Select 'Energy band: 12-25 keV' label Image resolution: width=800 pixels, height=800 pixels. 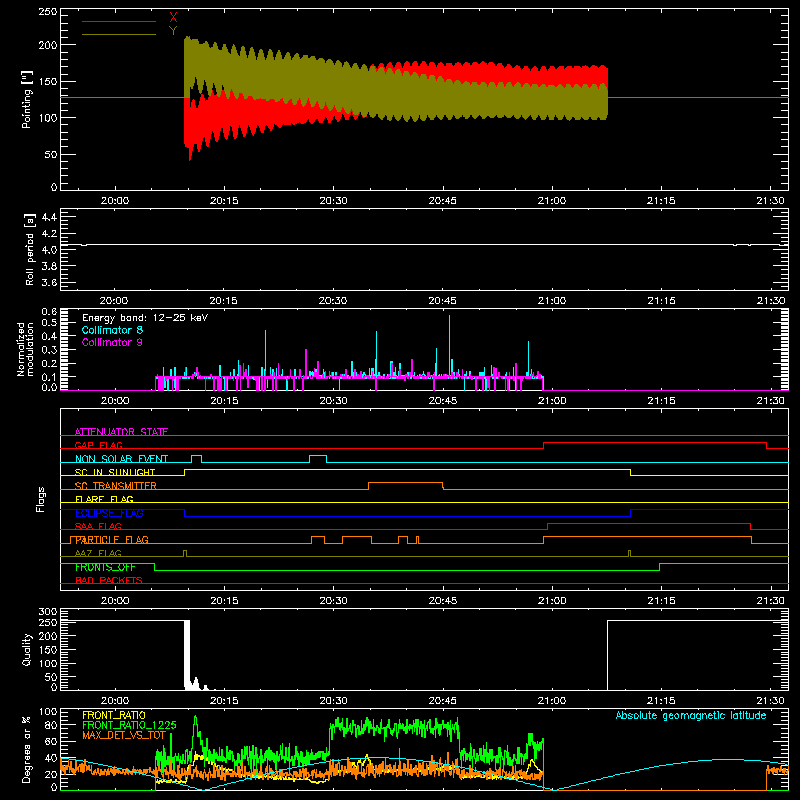coord(145,318)
